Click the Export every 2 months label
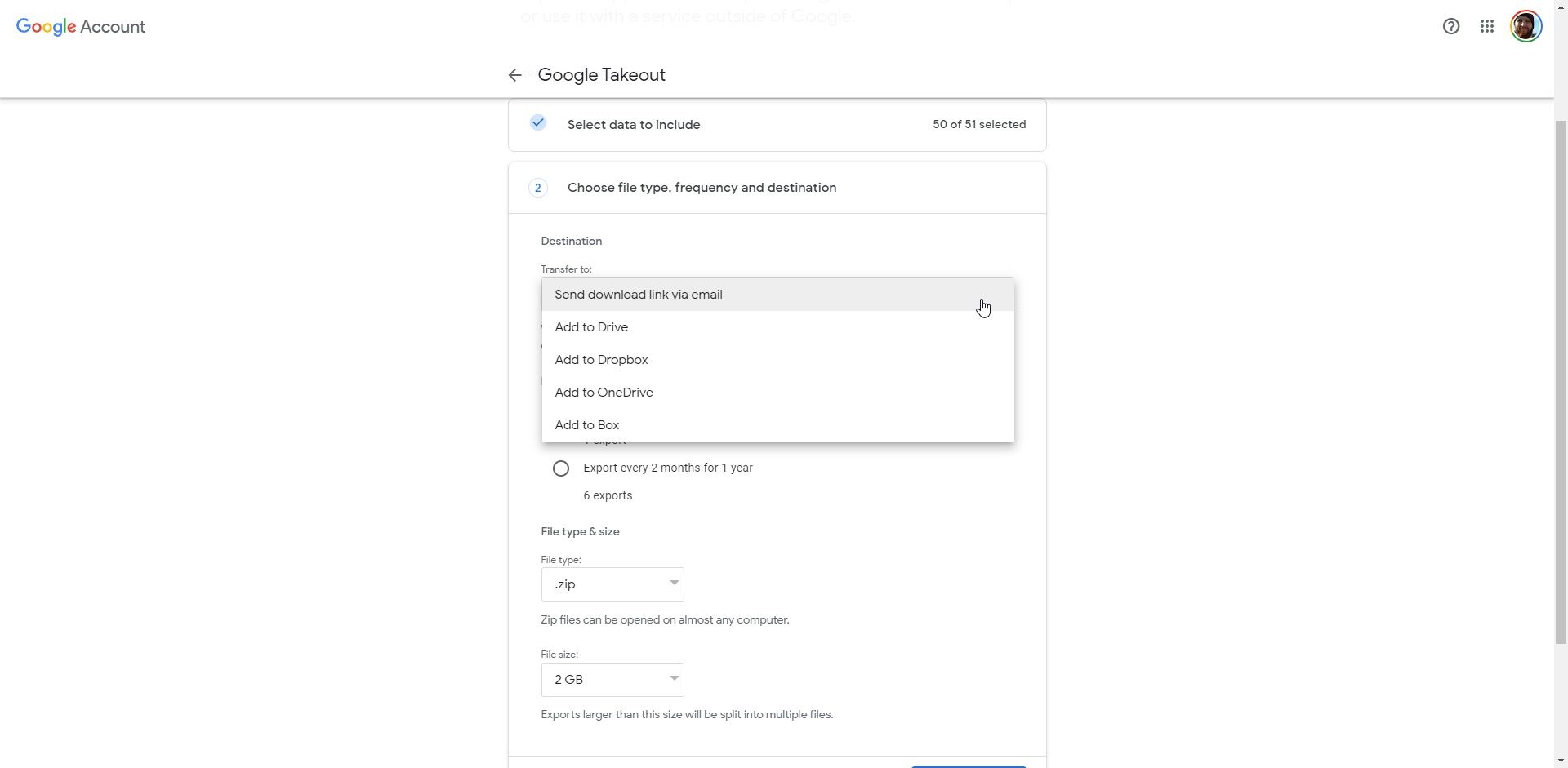This screenshot has height=768, width=1568. pyautogui.click(x=668, y=468)
